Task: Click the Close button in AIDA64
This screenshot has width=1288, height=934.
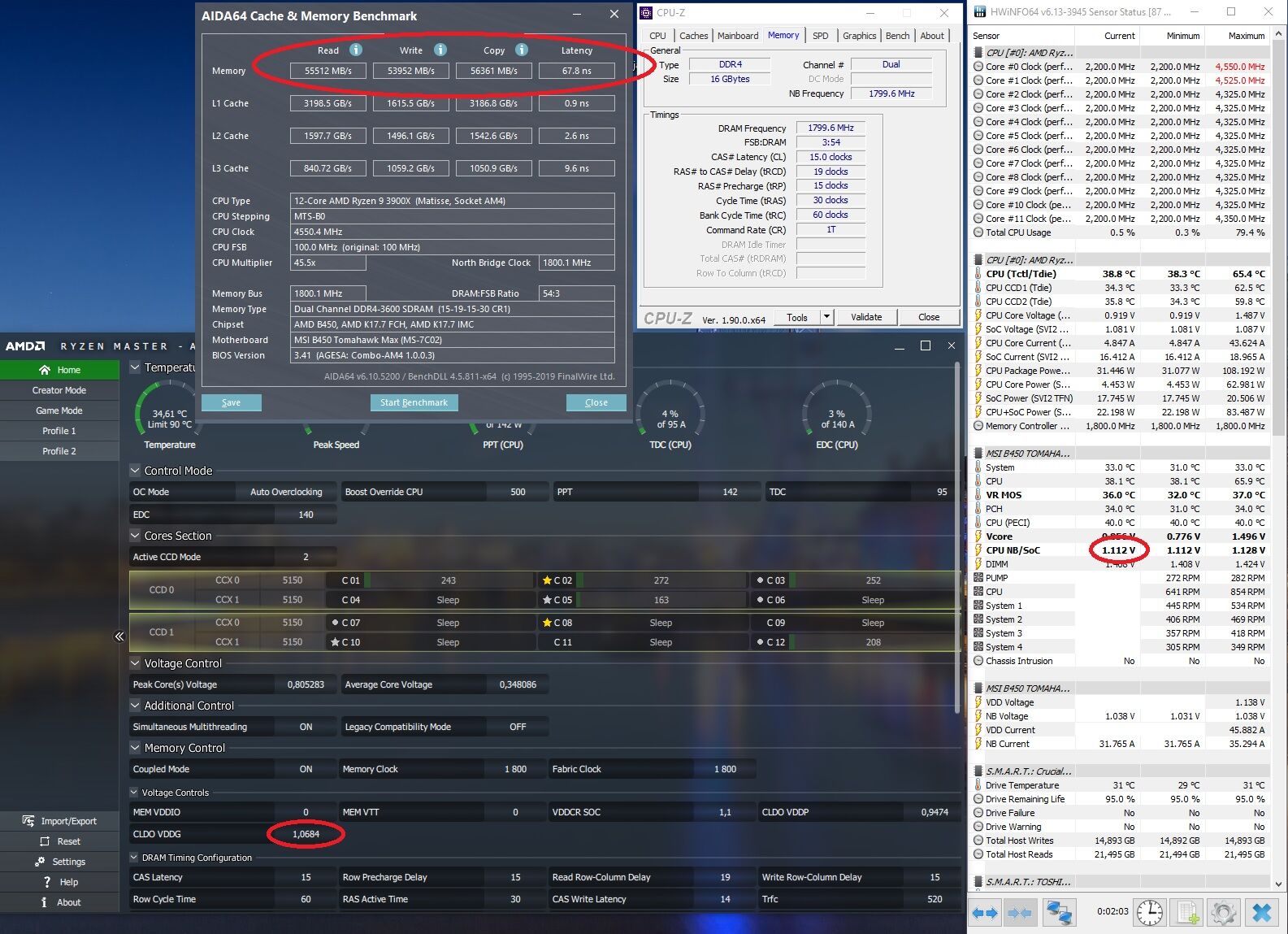Action: [x=596, y=402]
